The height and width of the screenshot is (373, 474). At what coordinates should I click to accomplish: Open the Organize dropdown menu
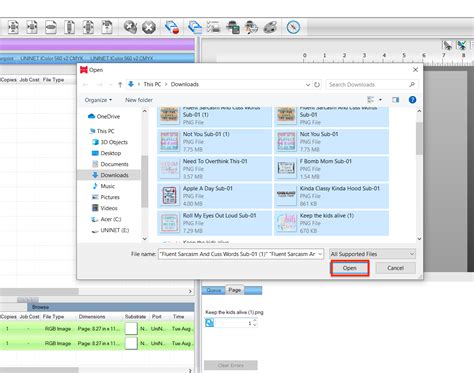coord(98,100)
